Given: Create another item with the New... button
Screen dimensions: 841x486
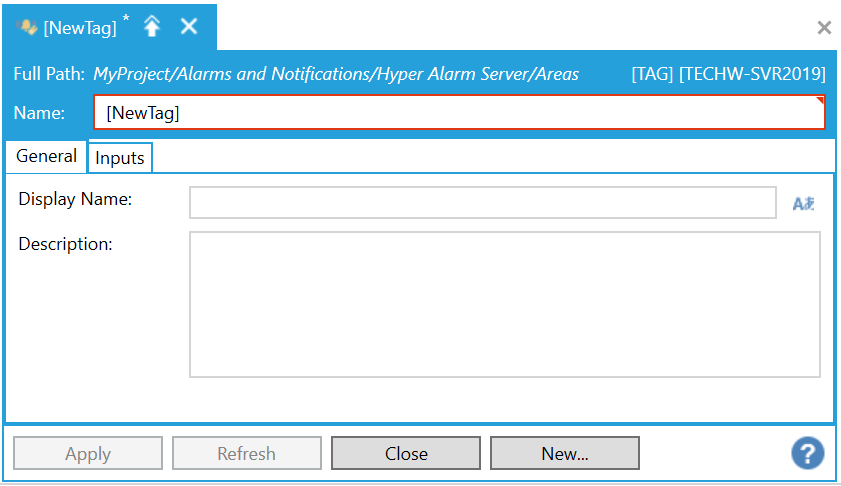Looking at the screenshot, I should (x=564, y=453).
